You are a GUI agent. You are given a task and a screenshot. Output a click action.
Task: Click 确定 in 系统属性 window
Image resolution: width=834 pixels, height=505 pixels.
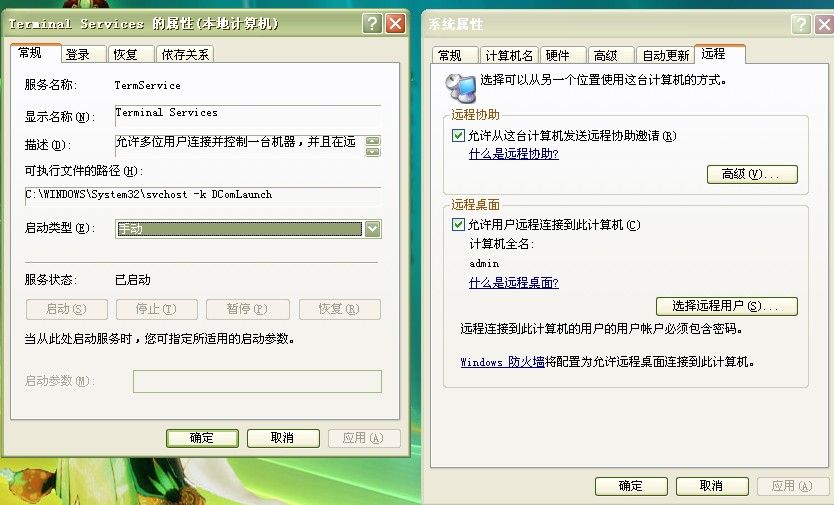[631, 486]
